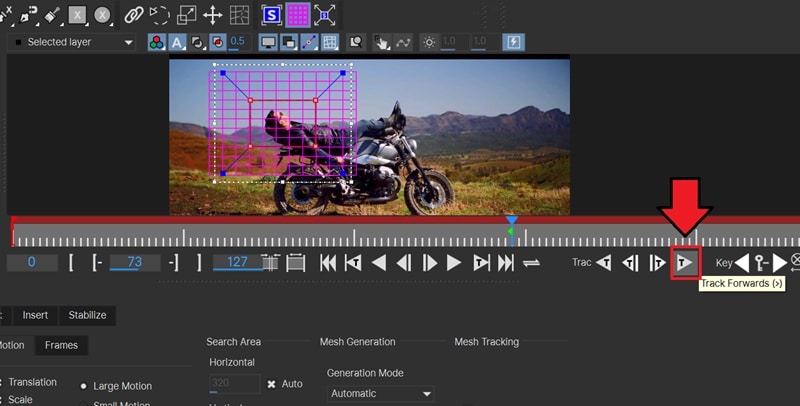Click the 0.5 matte opacity field
The width and height of the screenshot is (800, 406).
(x=238, y=42)
